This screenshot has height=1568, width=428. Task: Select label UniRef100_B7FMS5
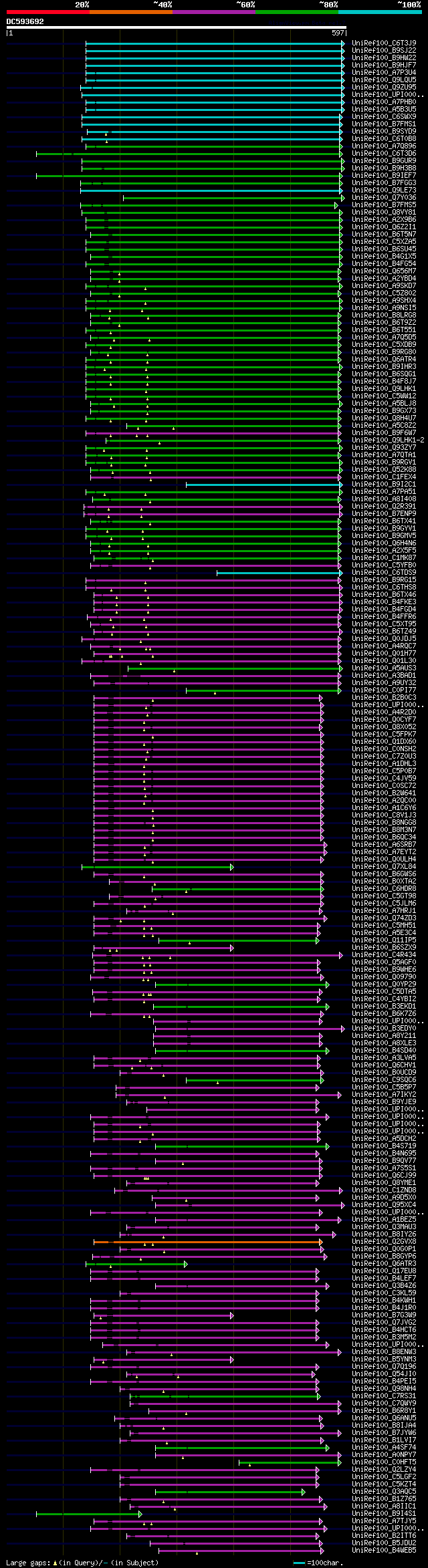[x=384, y=205]
